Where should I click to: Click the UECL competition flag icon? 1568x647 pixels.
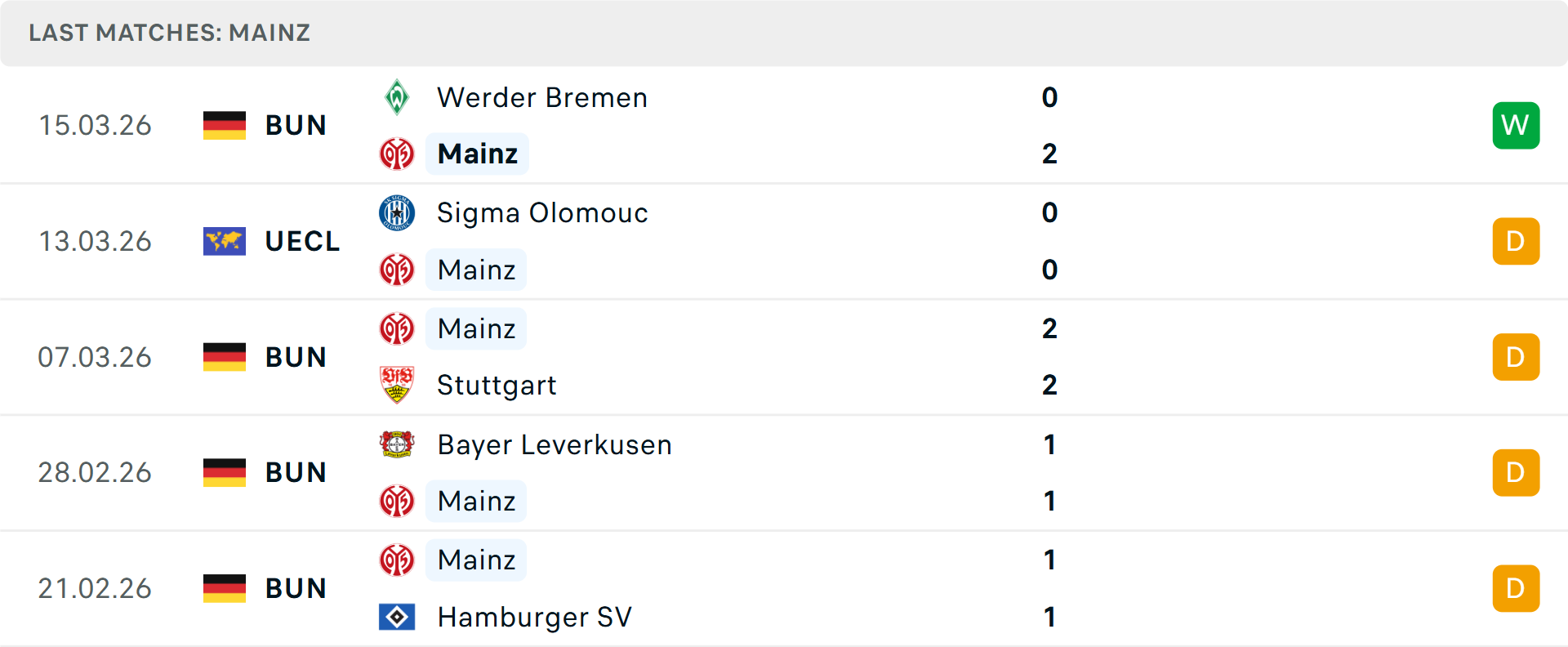point(225,241)
